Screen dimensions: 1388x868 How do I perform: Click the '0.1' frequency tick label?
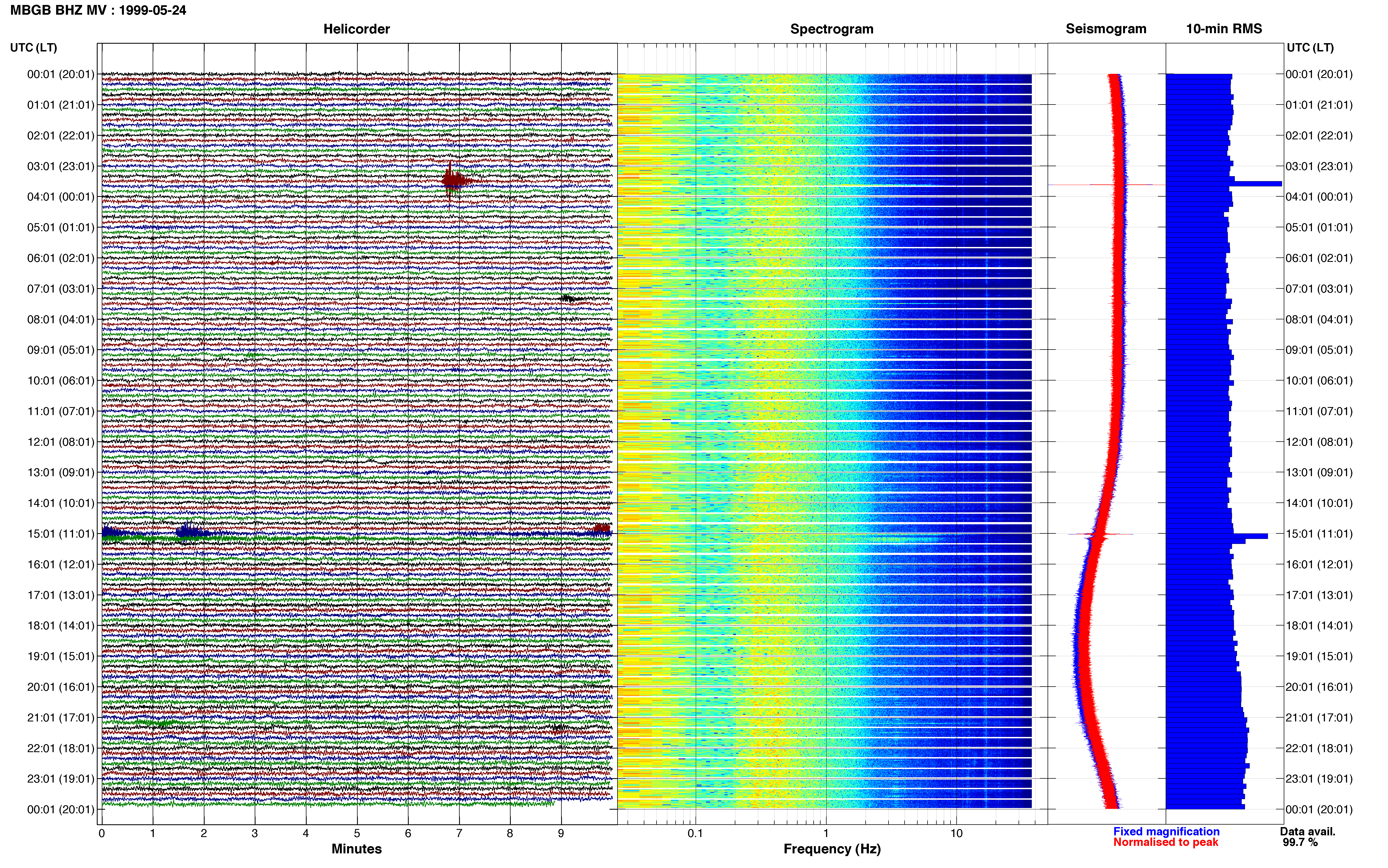pyautogui.click(x=695, y=833)
